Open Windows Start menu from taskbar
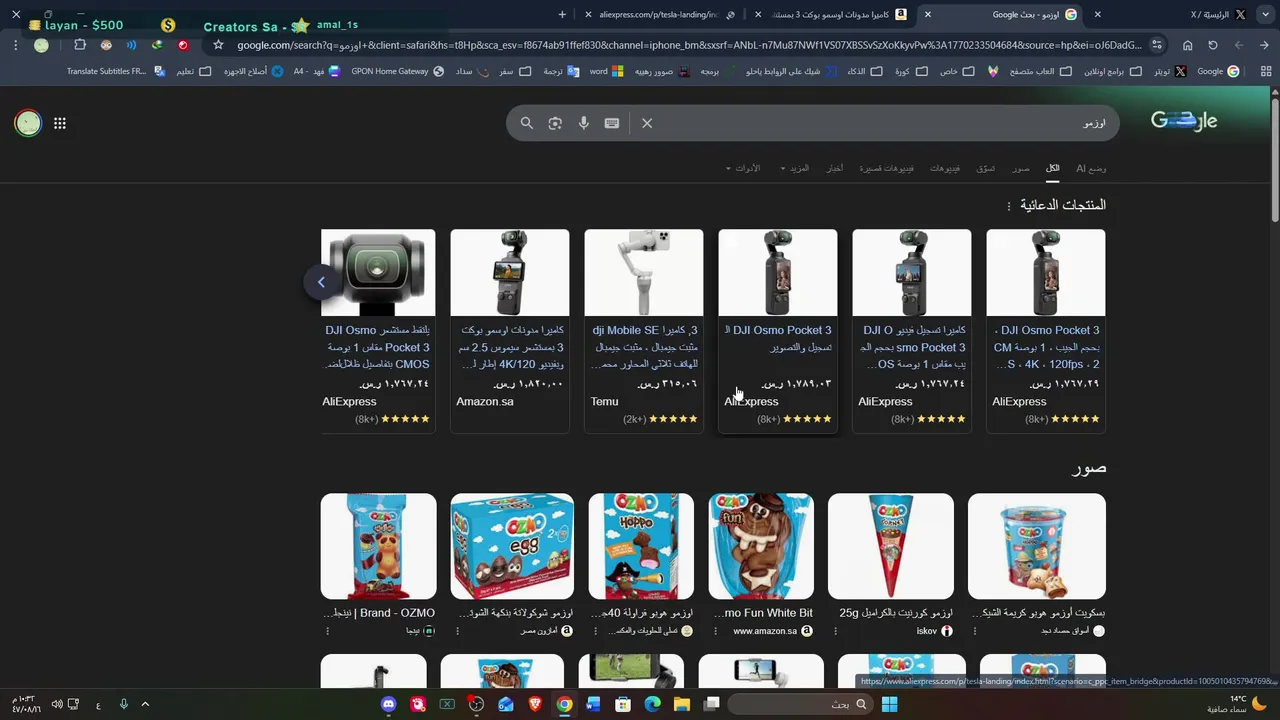 889,704
